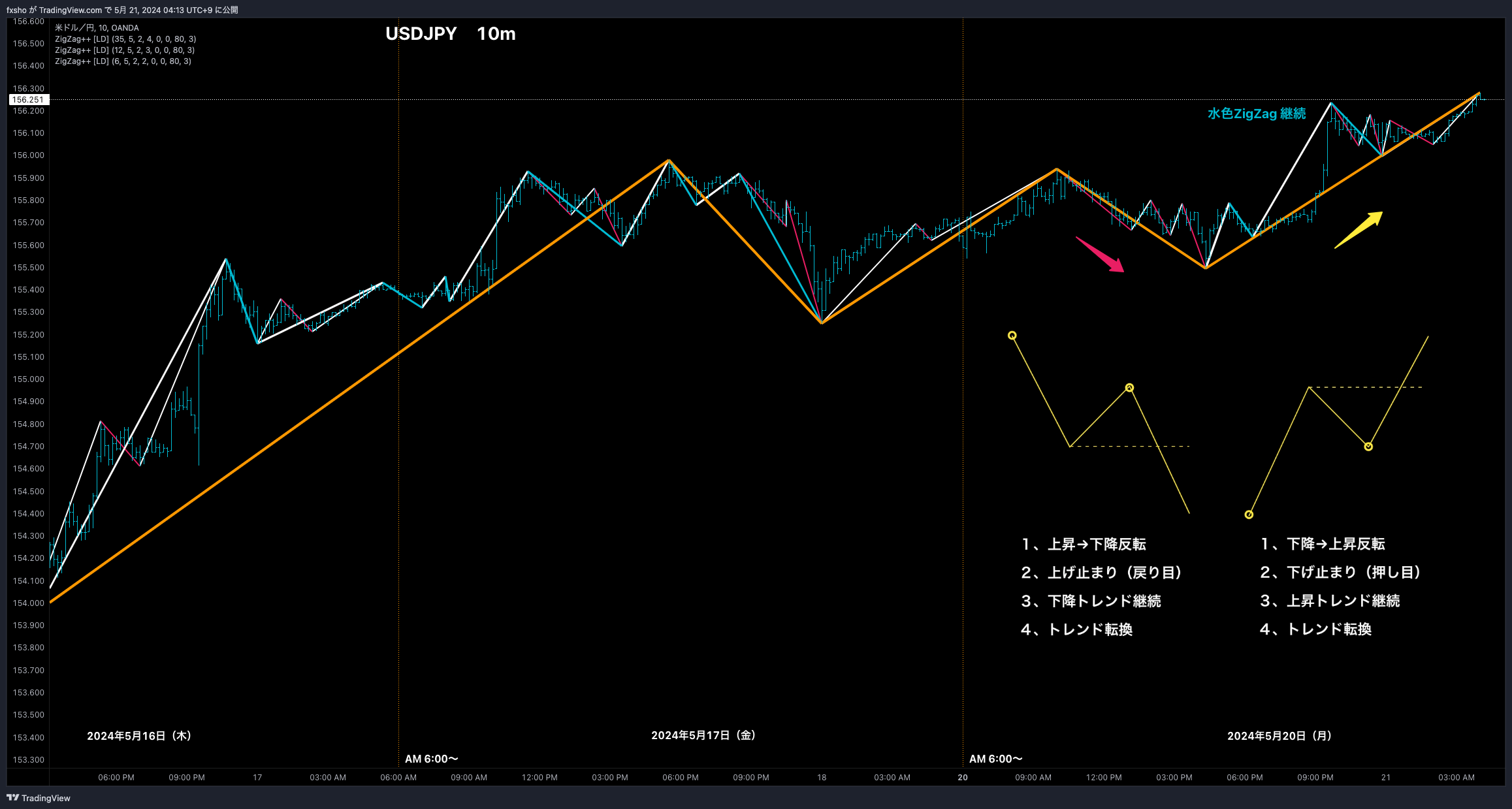Click the TradingView logo at bottom left
1512x809 pixels.
pyautogui.click(x=39, y=798)
